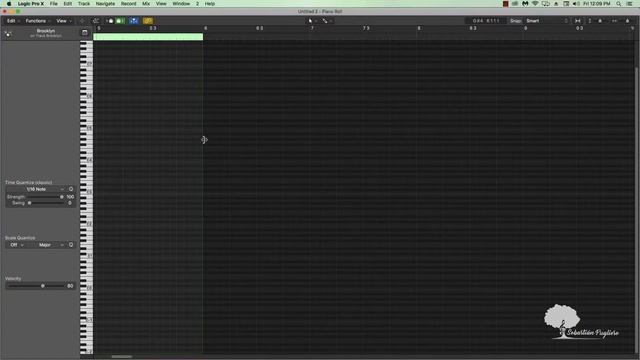Open the View dropdown in Piano Roll
640x360 pixels.
(x=64, y=21)
